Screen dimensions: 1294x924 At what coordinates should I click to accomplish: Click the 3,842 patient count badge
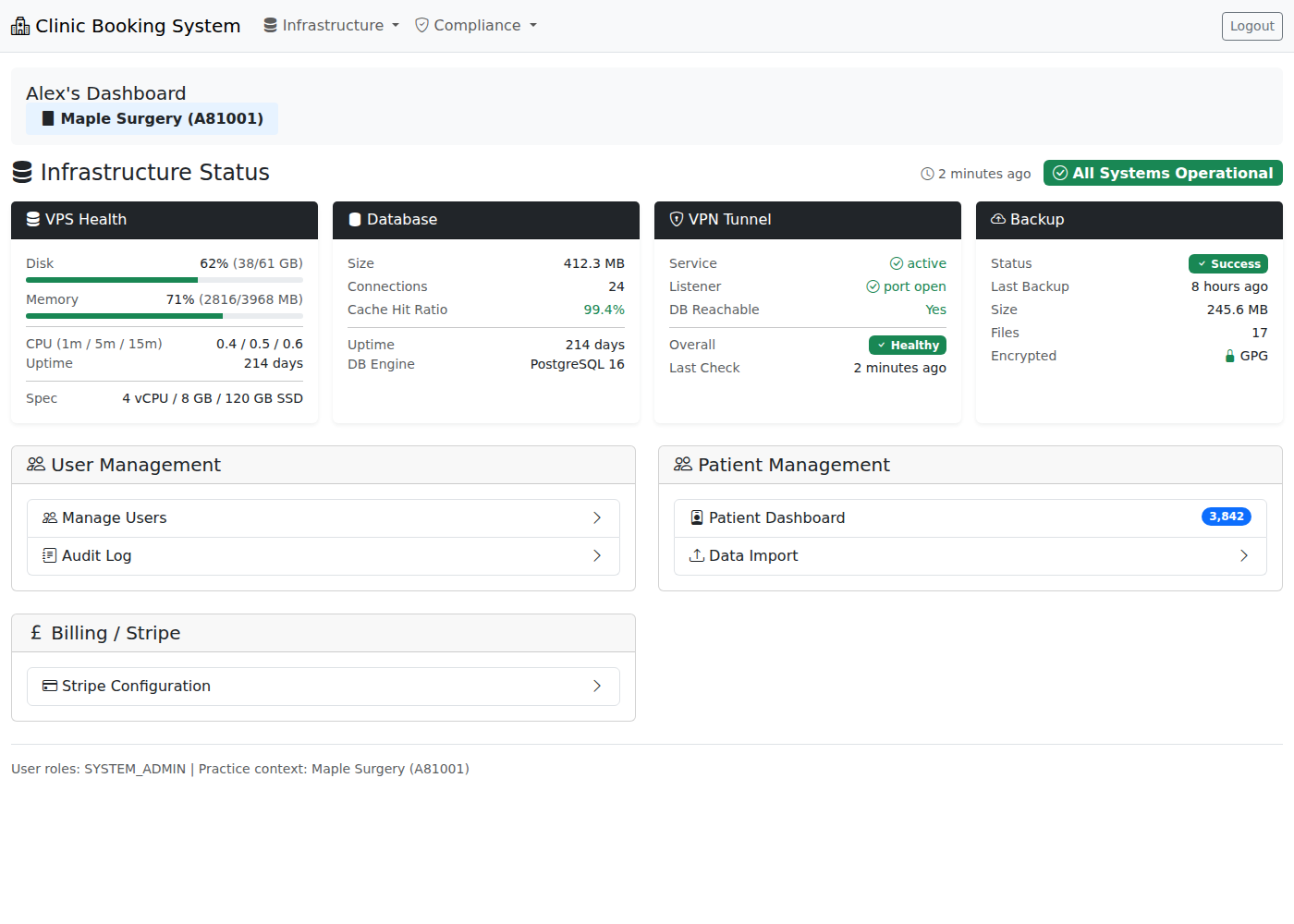point(1227,517)
